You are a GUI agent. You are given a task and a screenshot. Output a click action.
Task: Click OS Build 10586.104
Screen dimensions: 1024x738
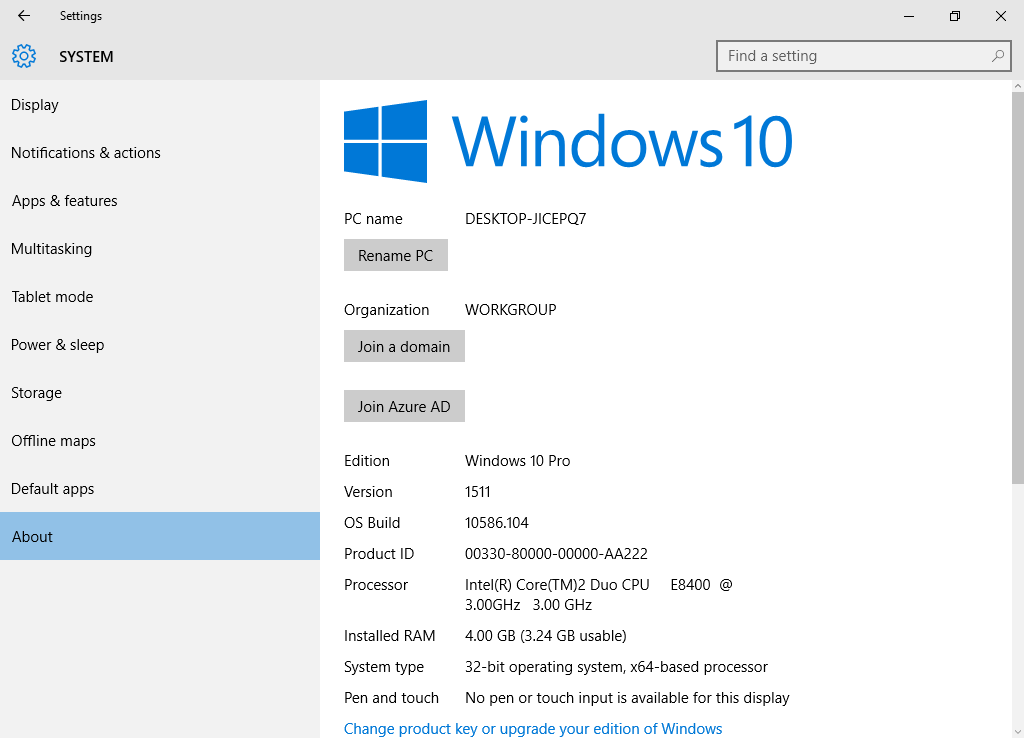(496, 522)
